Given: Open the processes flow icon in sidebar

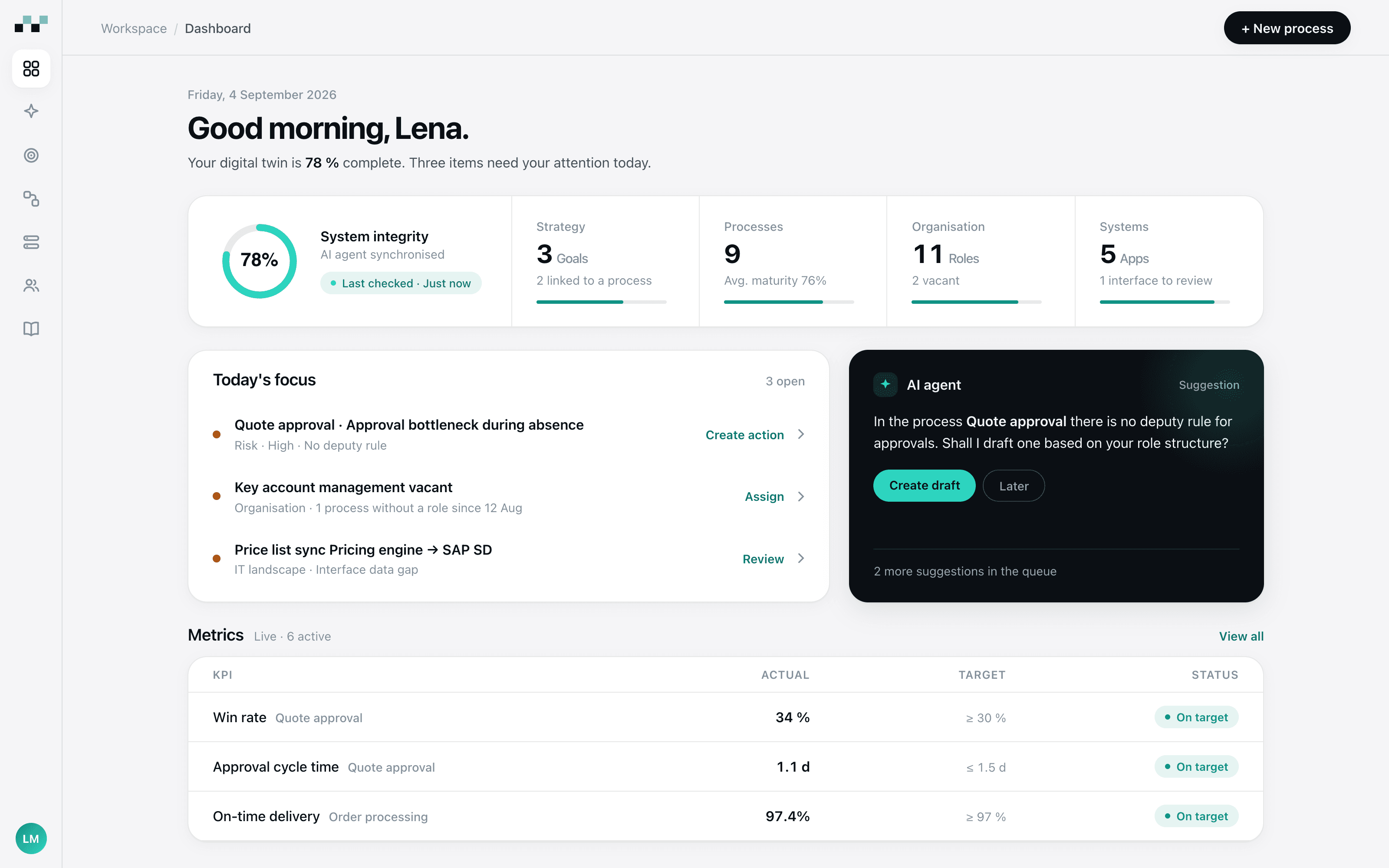Looking at the screenshot, I should [x=31, y=199].
